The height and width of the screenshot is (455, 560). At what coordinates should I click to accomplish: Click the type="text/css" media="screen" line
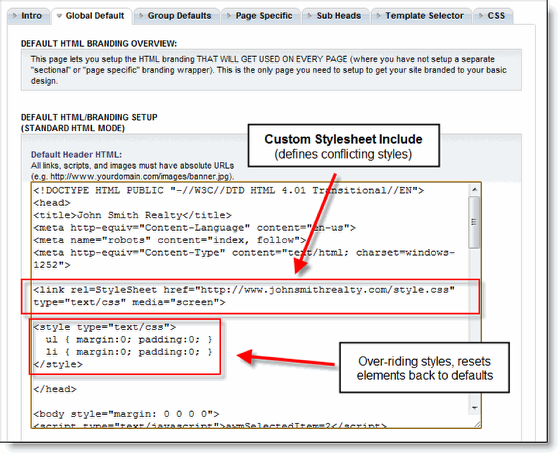pos(129,302)
